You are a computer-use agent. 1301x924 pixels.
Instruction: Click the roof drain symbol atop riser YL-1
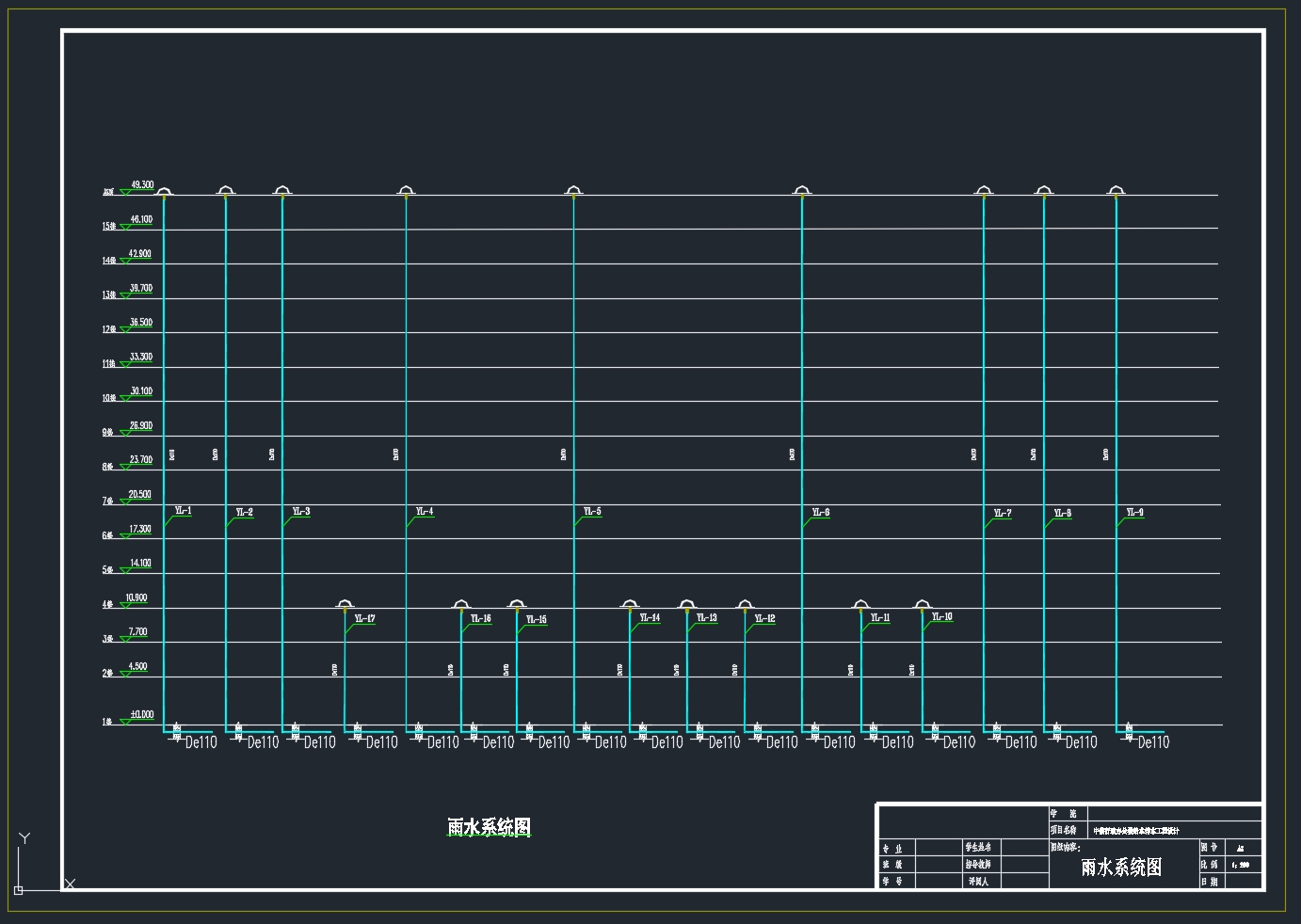point(164,191)
